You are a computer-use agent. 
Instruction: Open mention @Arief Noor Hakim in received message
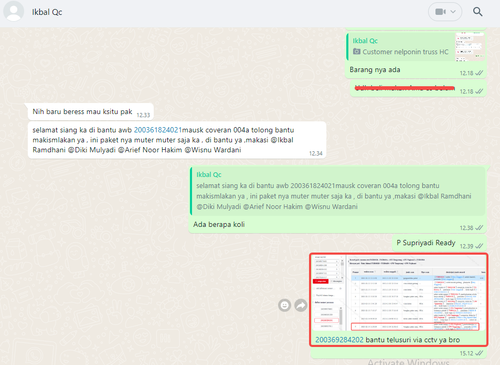pos(150,150)
